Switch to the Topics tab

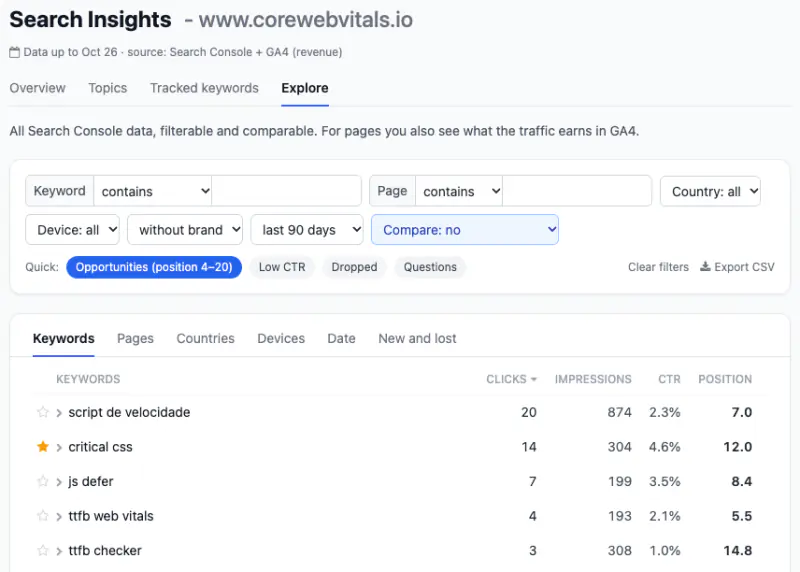coord(108,88)
